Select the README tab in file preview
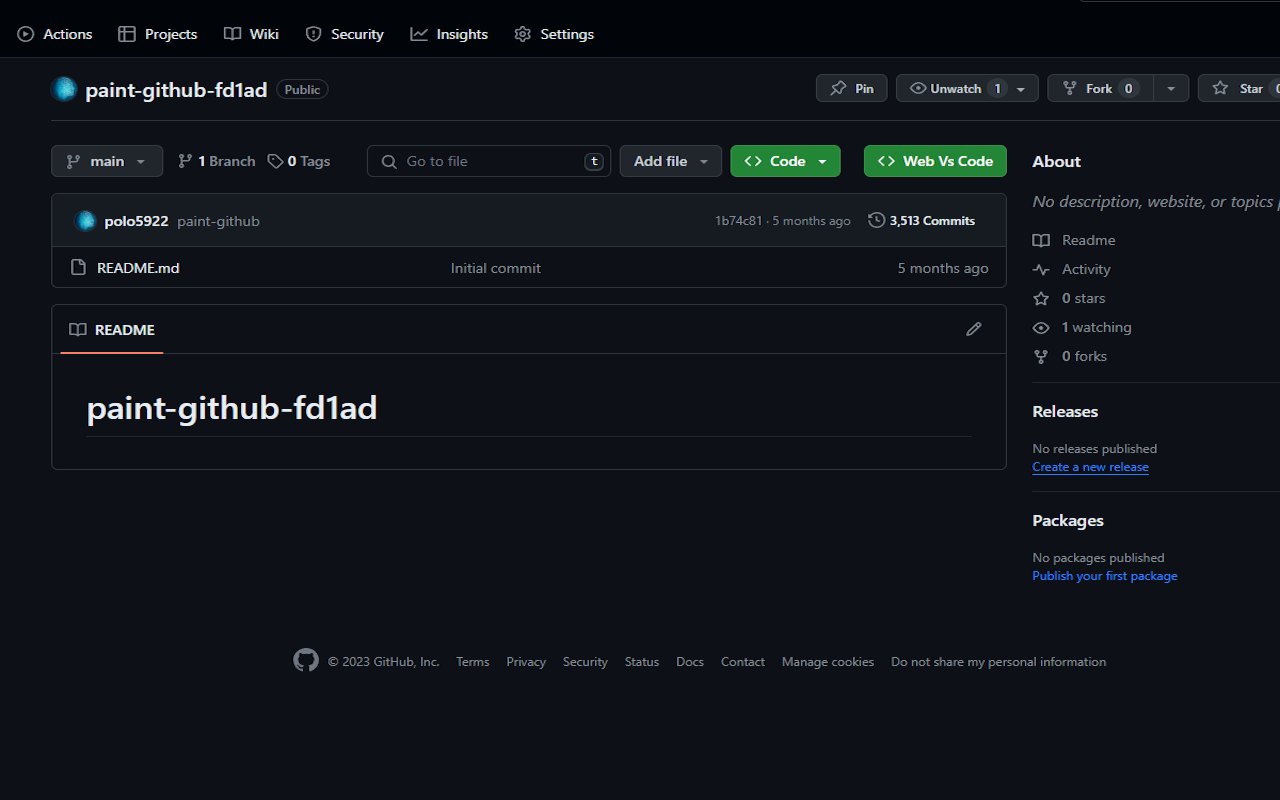The width and height of the screenshot is (1280, 800). pyautogui.click(x=112, y=329)
